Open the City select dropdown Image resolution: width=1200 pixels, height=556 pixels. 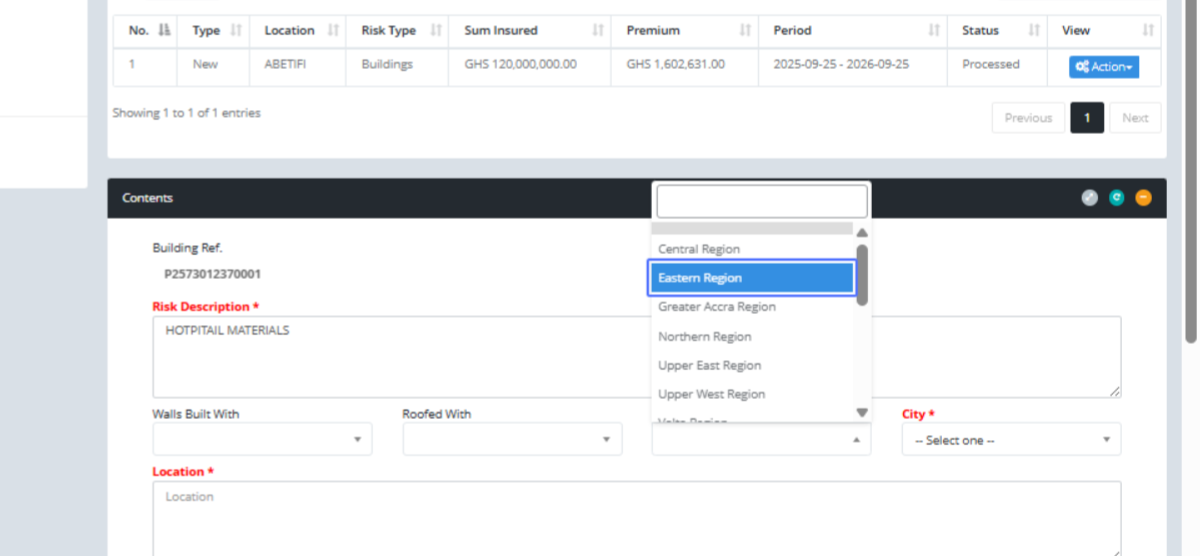point(1010,439)
